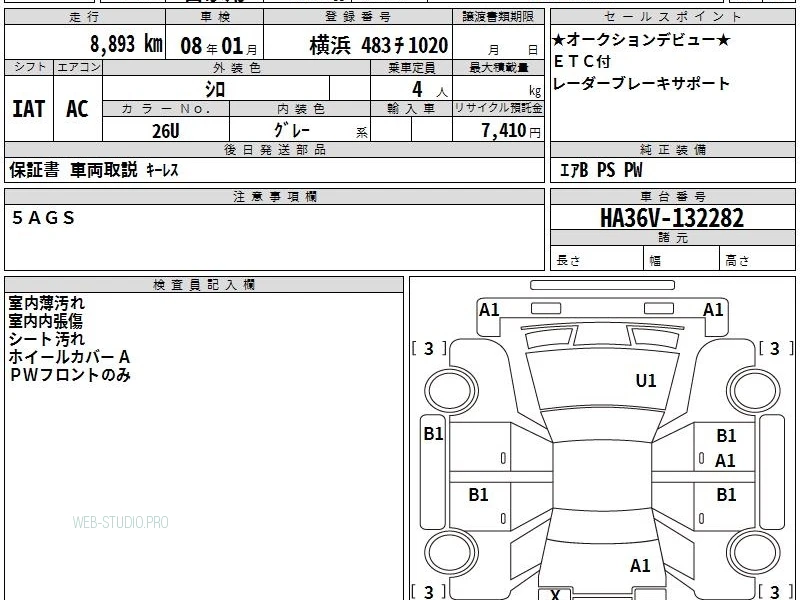Click the 譲渡書類期限 header
Screen dimensions: 800x600
click(x=498, y=17)
